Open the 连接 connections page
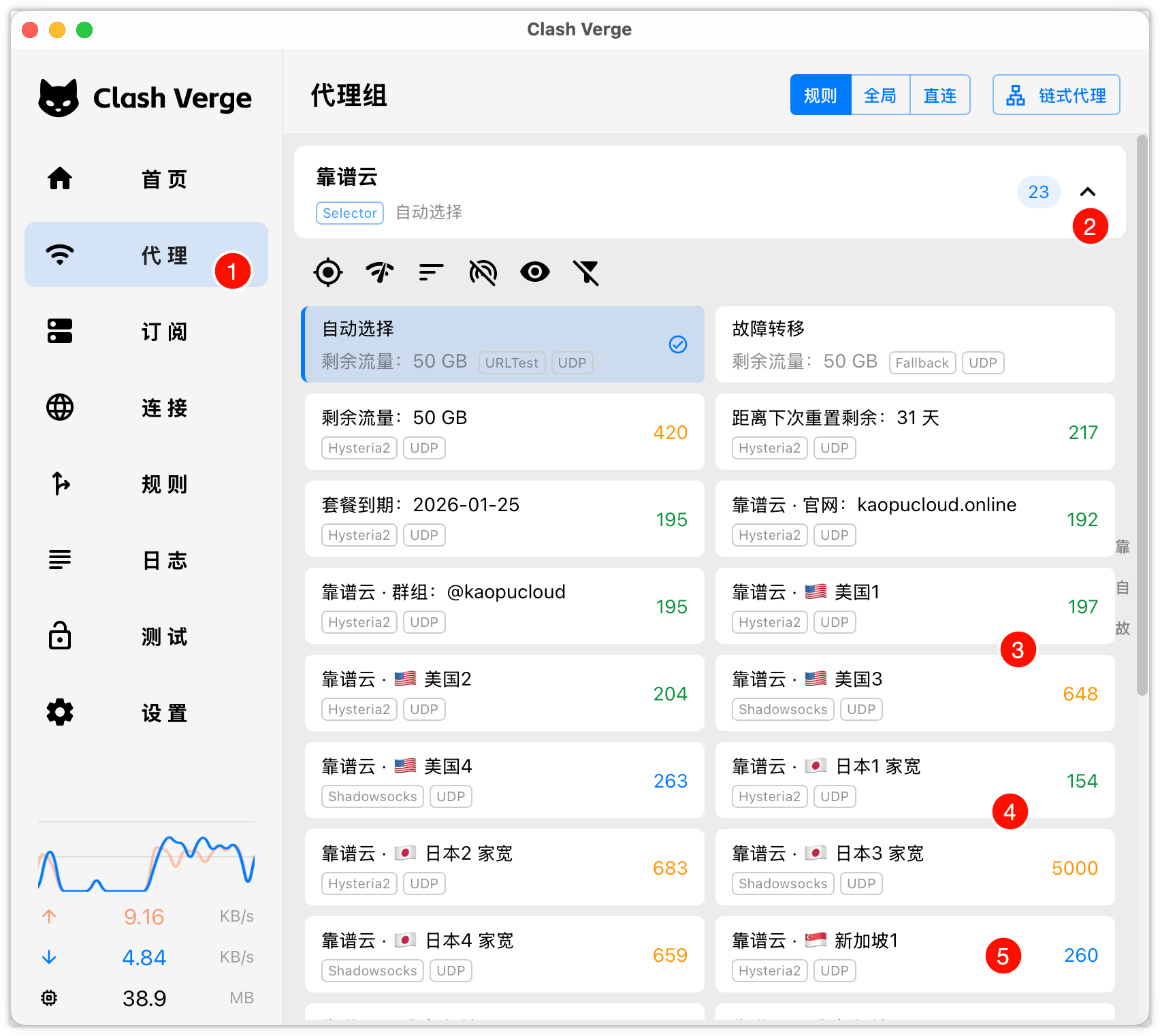Viewport: 1160px width, 1036px height. click(146, 408)
